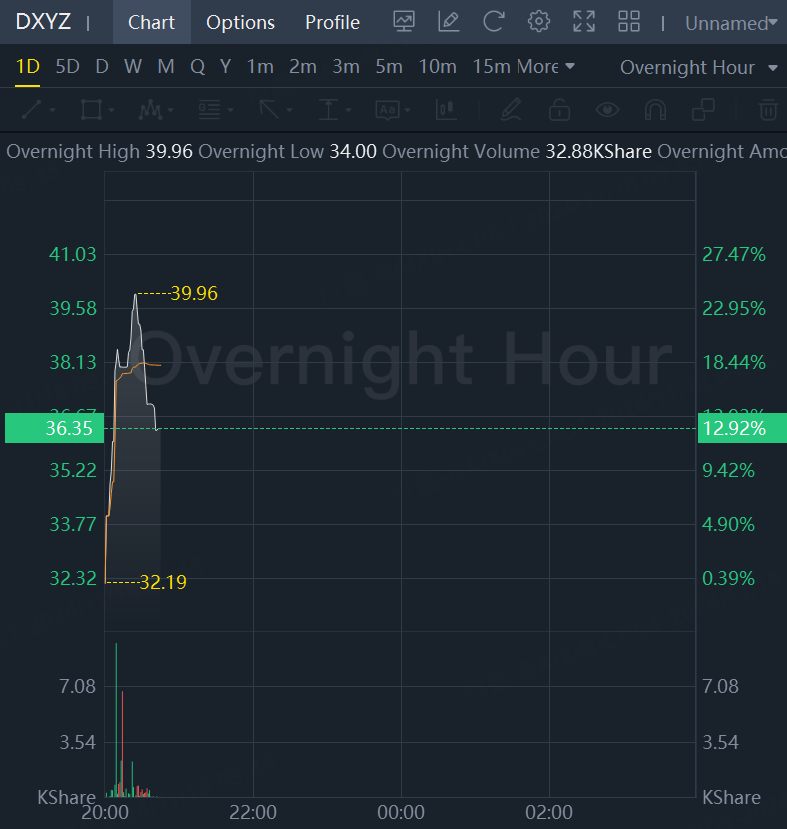Select the 1D timeframe
787x829 pixels.
pyautogui.click(x=27, y=67)
